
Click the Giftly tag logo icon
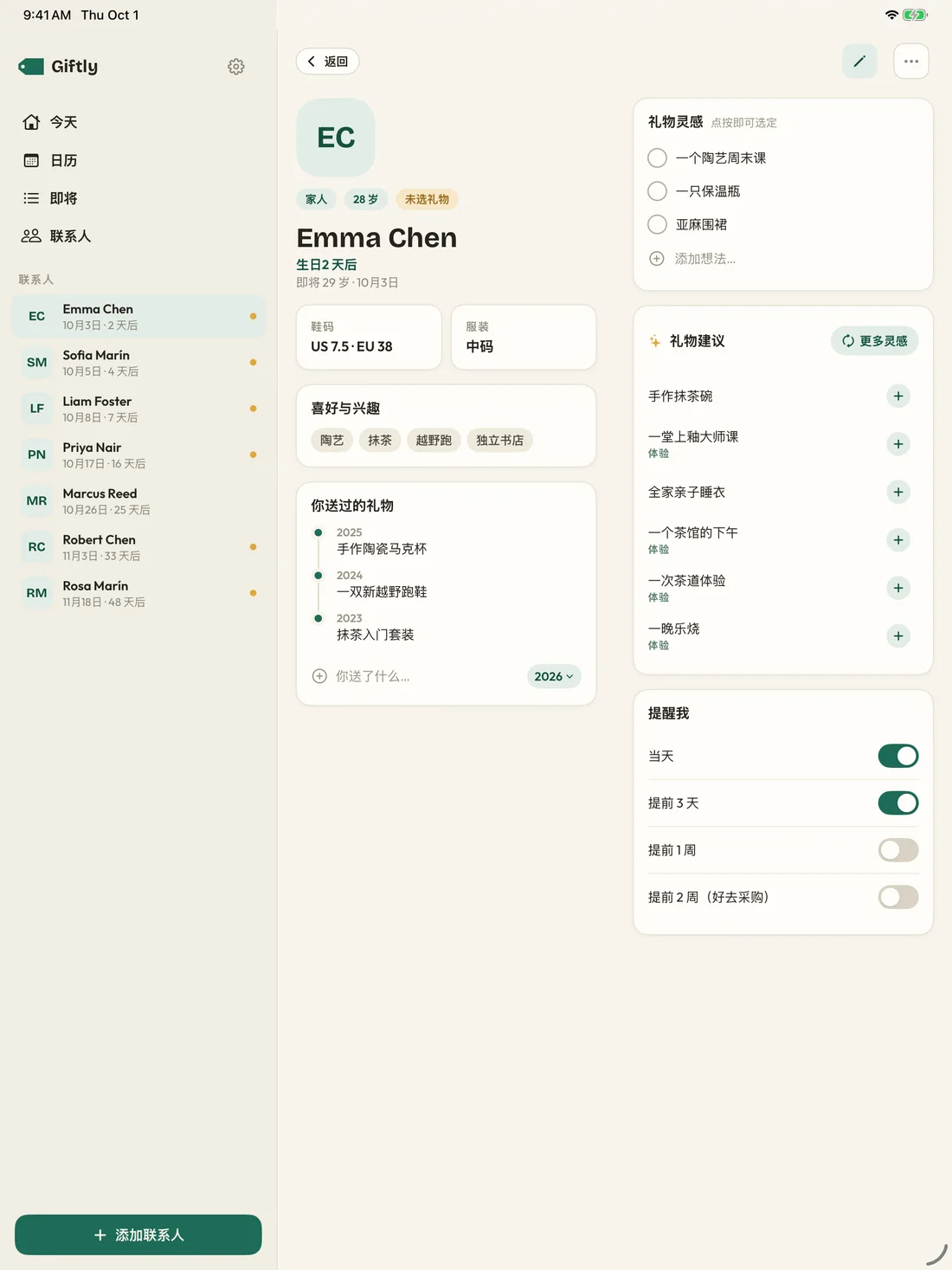click(31, 67)
